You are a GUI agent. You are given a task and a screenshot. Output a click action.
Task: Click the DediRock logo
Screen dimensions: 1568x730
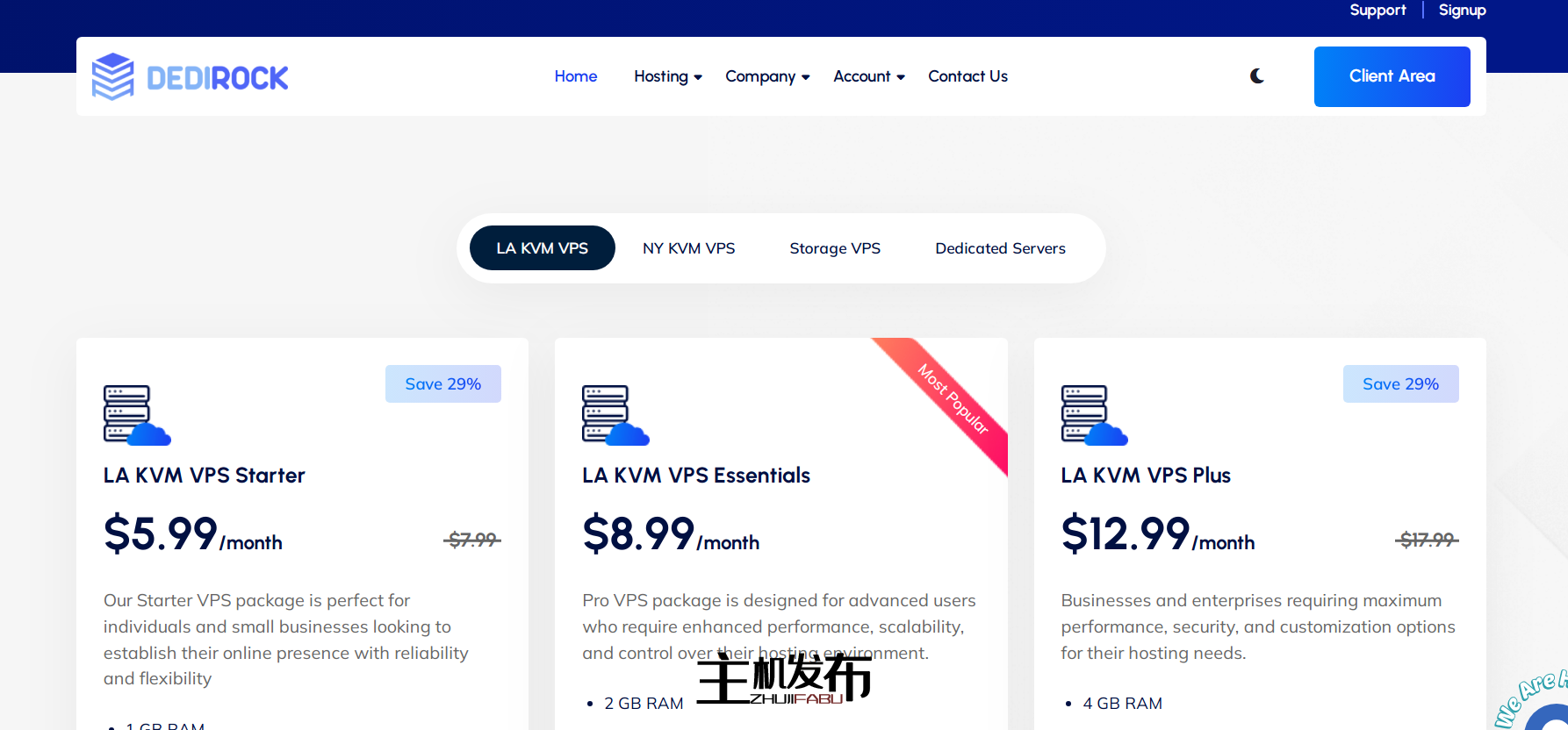click(x=190, y=77)
